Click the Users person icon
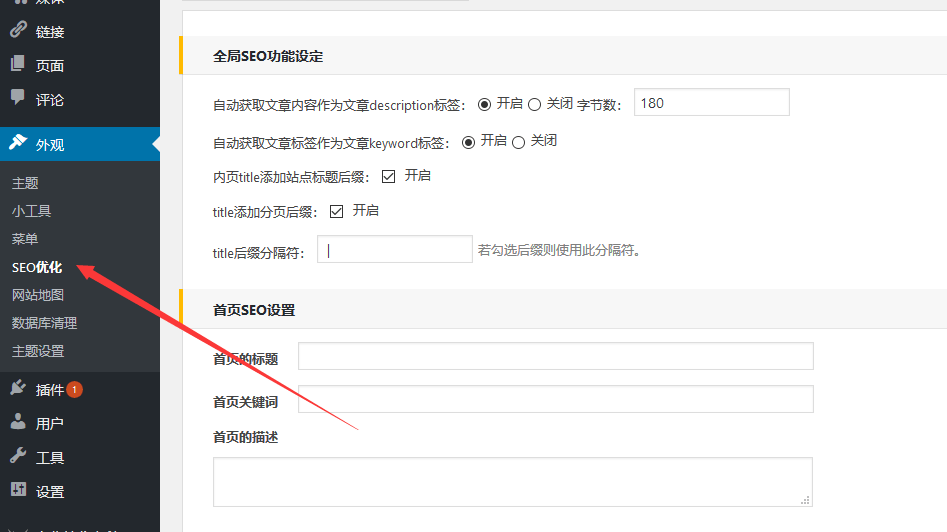The image size is (947, 532). [x=18, y=423]
